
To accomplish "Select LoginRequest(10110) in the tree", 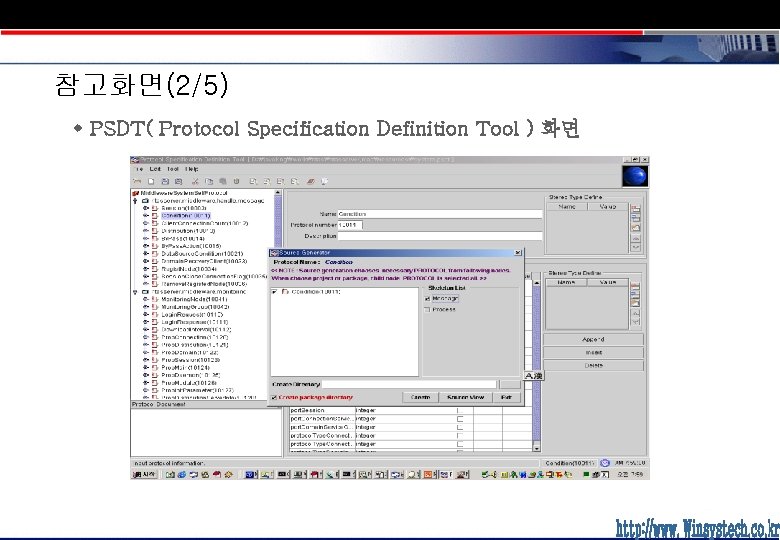I will (x=192, y=315).
